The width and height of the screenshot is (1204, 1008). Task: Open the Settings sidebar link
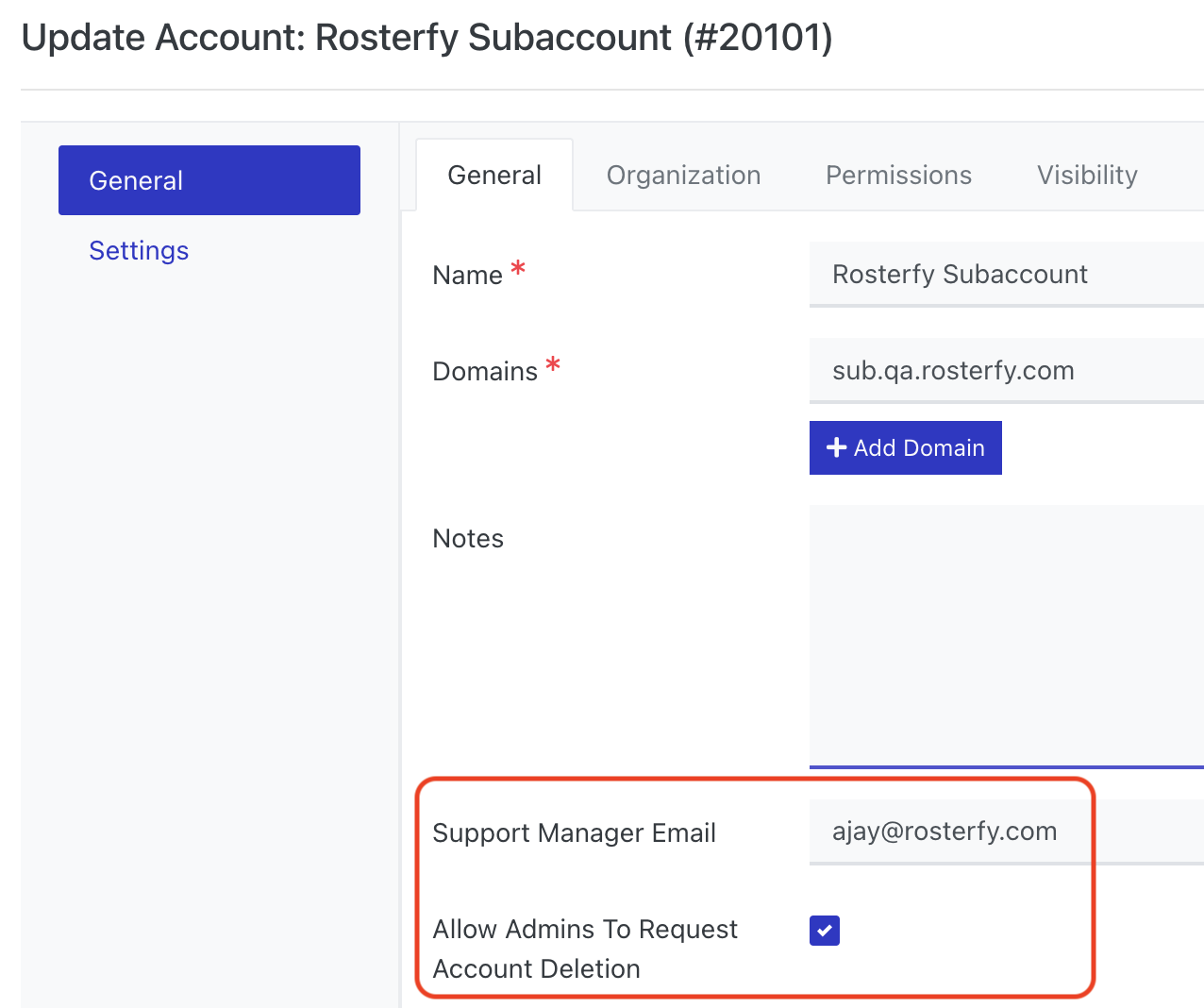coord(139,251)
